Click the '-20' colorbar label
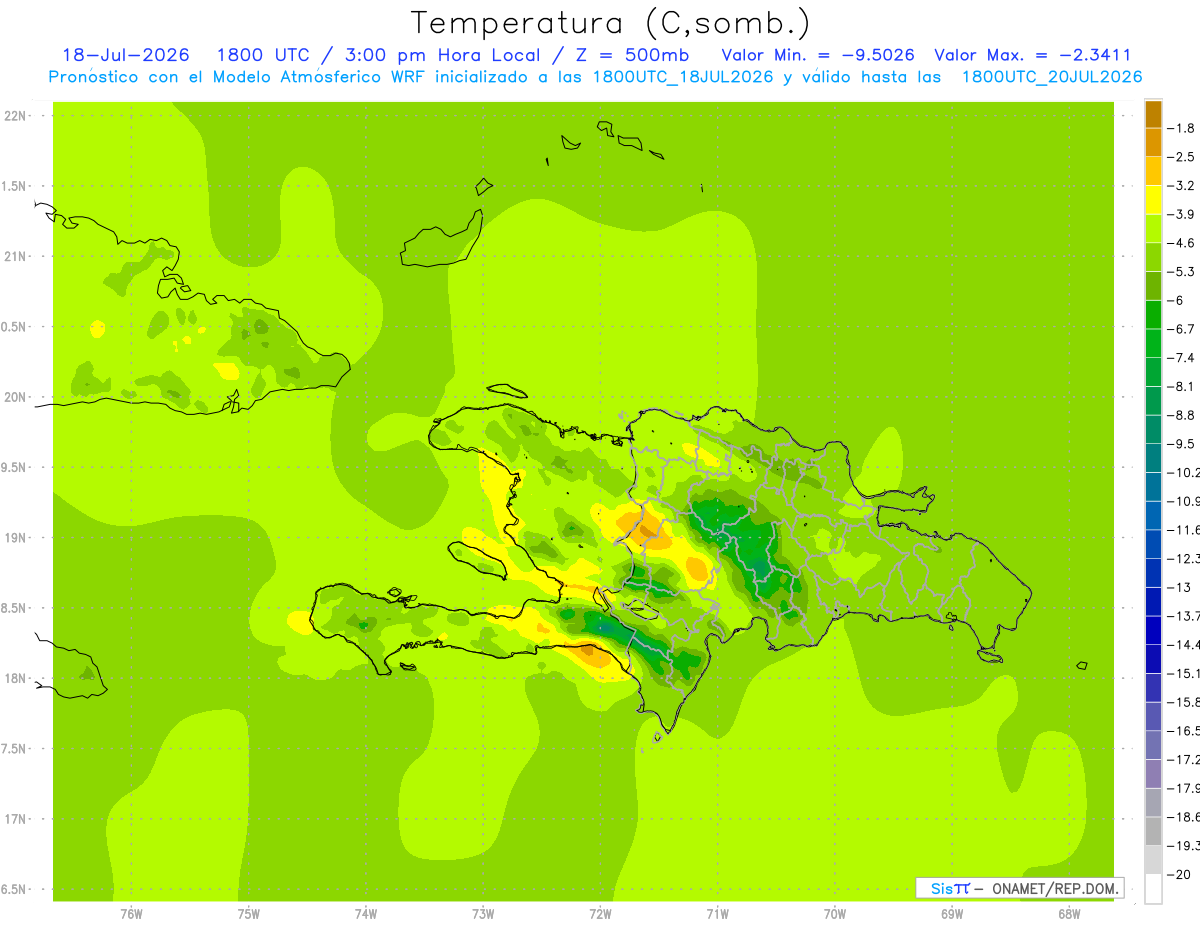This screenshot has height=927, width=1200. coord(1178,874)
